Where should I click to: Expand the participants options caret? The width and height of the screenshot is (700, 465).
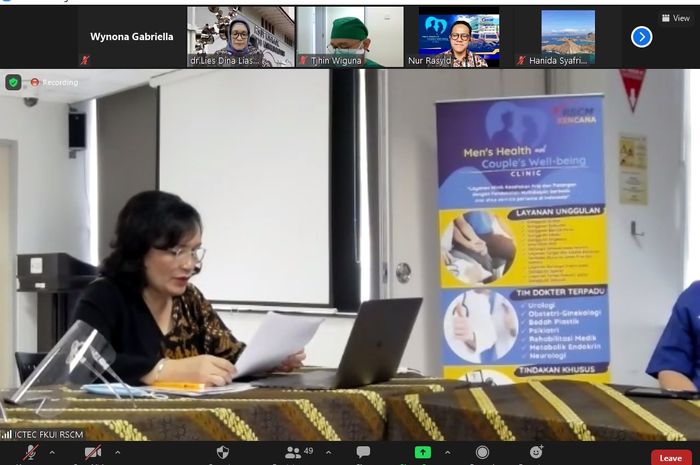(x=329, y=453)
